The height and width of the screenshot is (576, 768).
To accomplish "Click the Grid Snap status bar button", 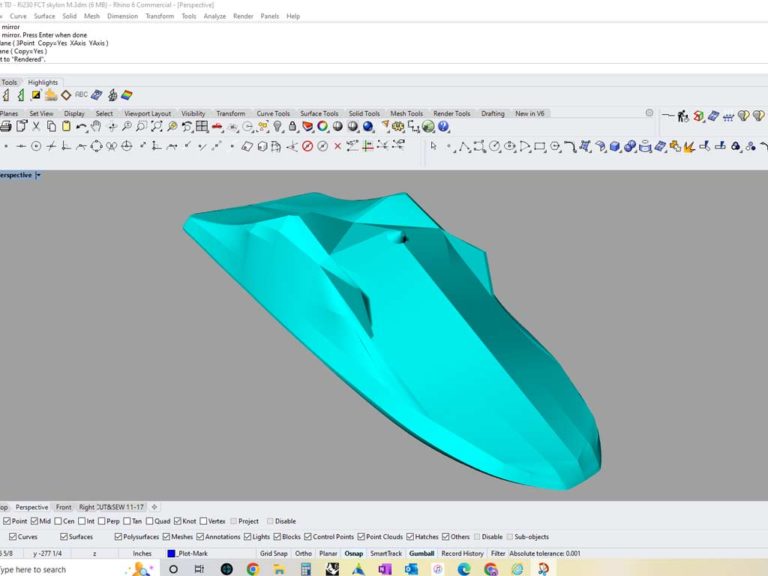I will [x=273, y=553].
